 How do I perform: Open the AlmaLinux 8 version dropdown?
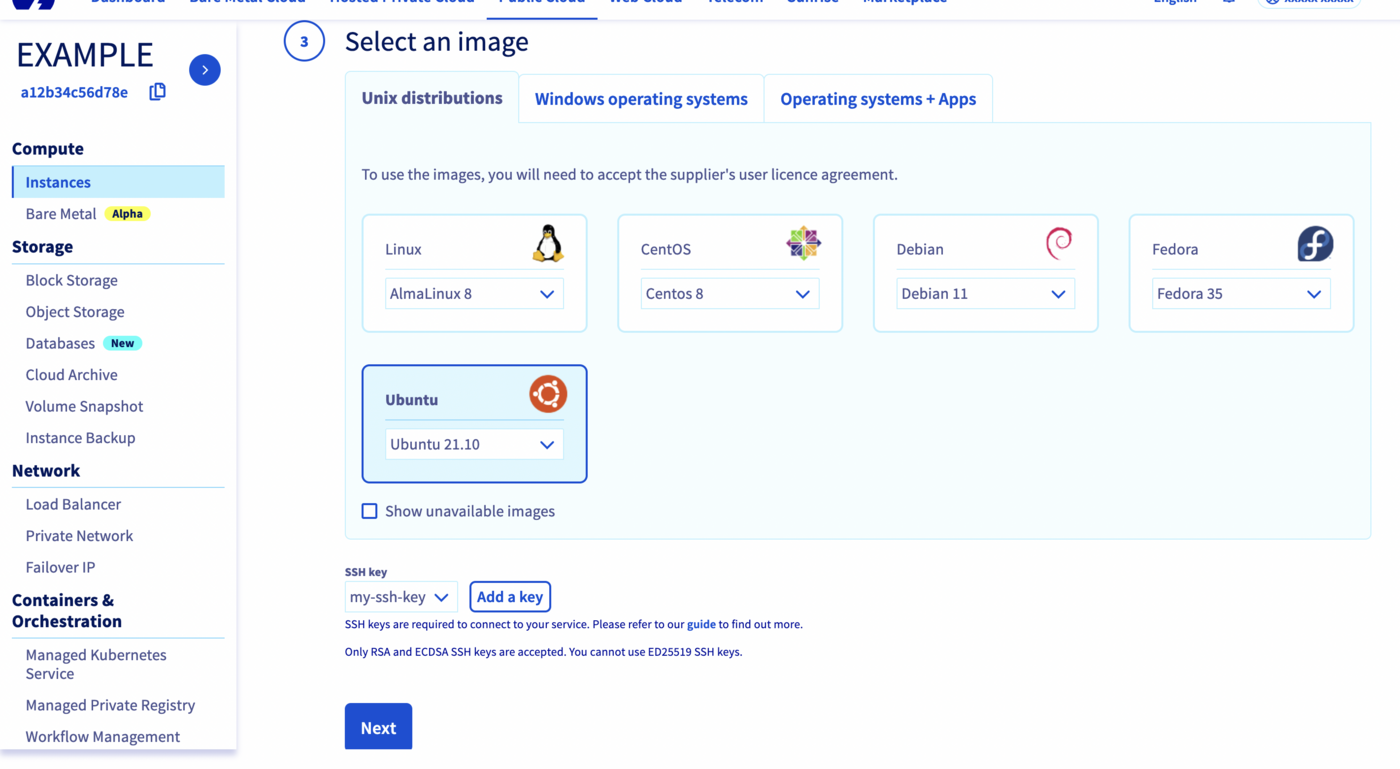coord(473,294)
